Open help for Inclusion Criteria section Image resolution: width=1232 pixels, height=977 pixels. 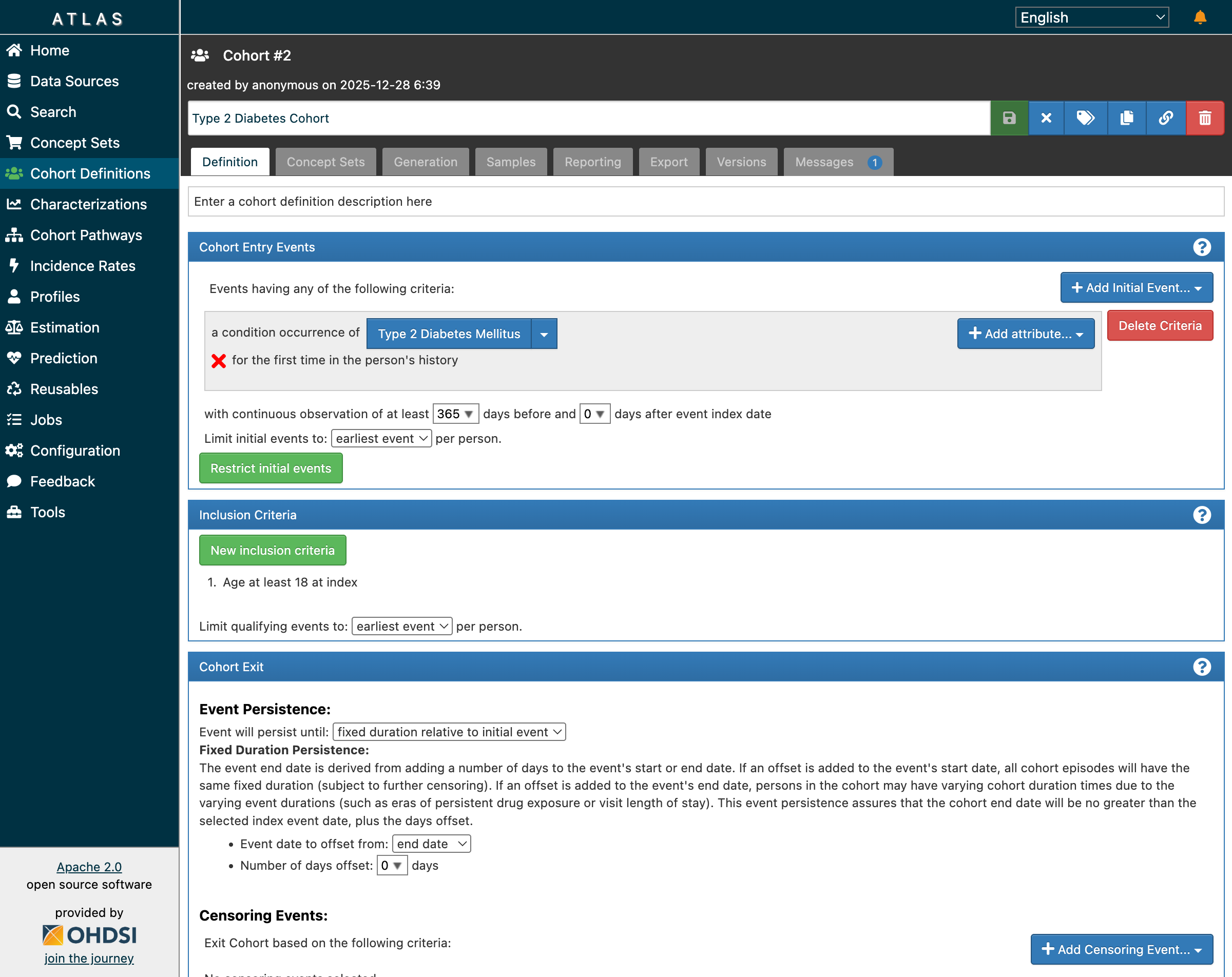click(x=1201, y=515)
